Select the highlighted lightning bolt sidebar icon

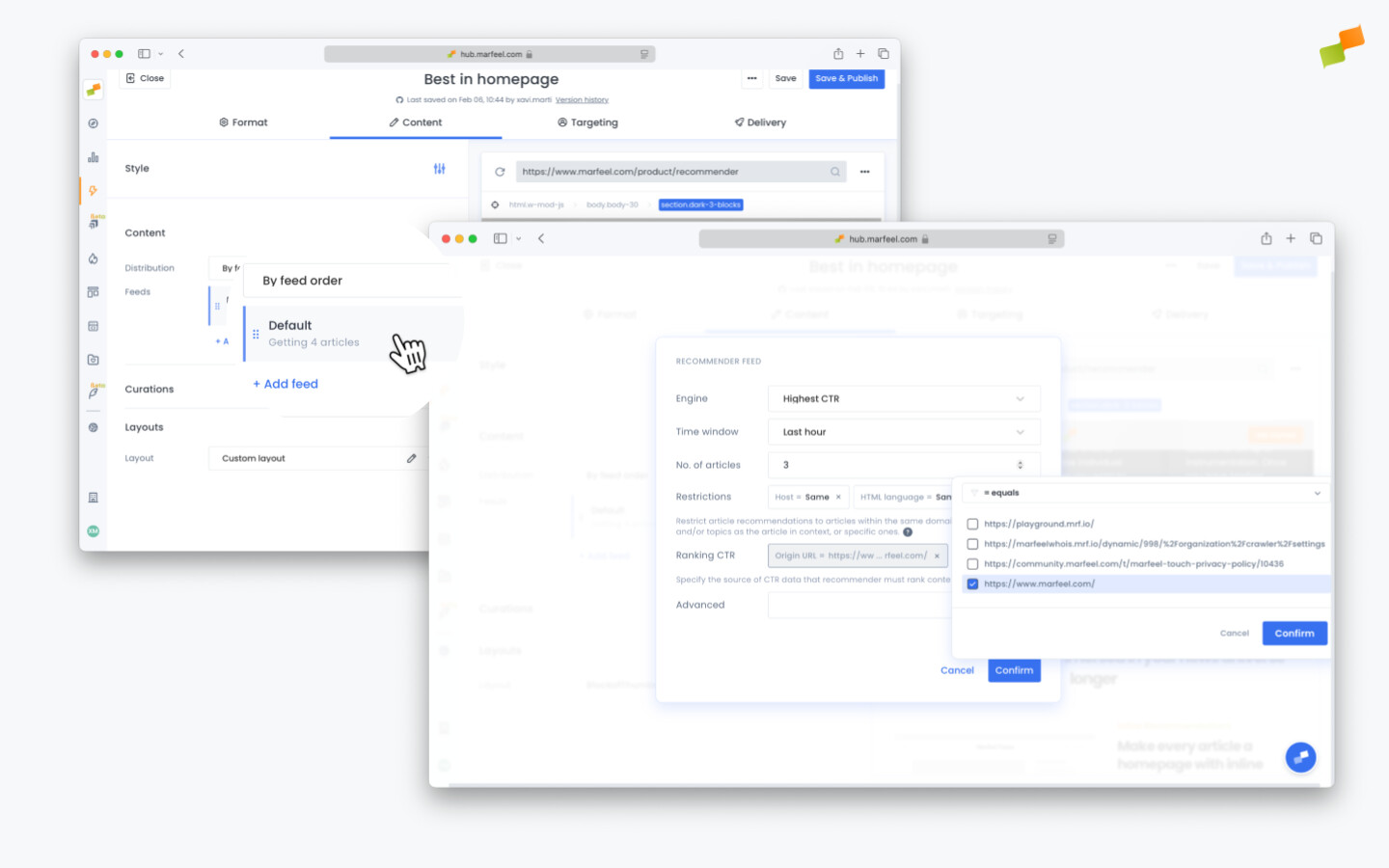coord(93,190)
